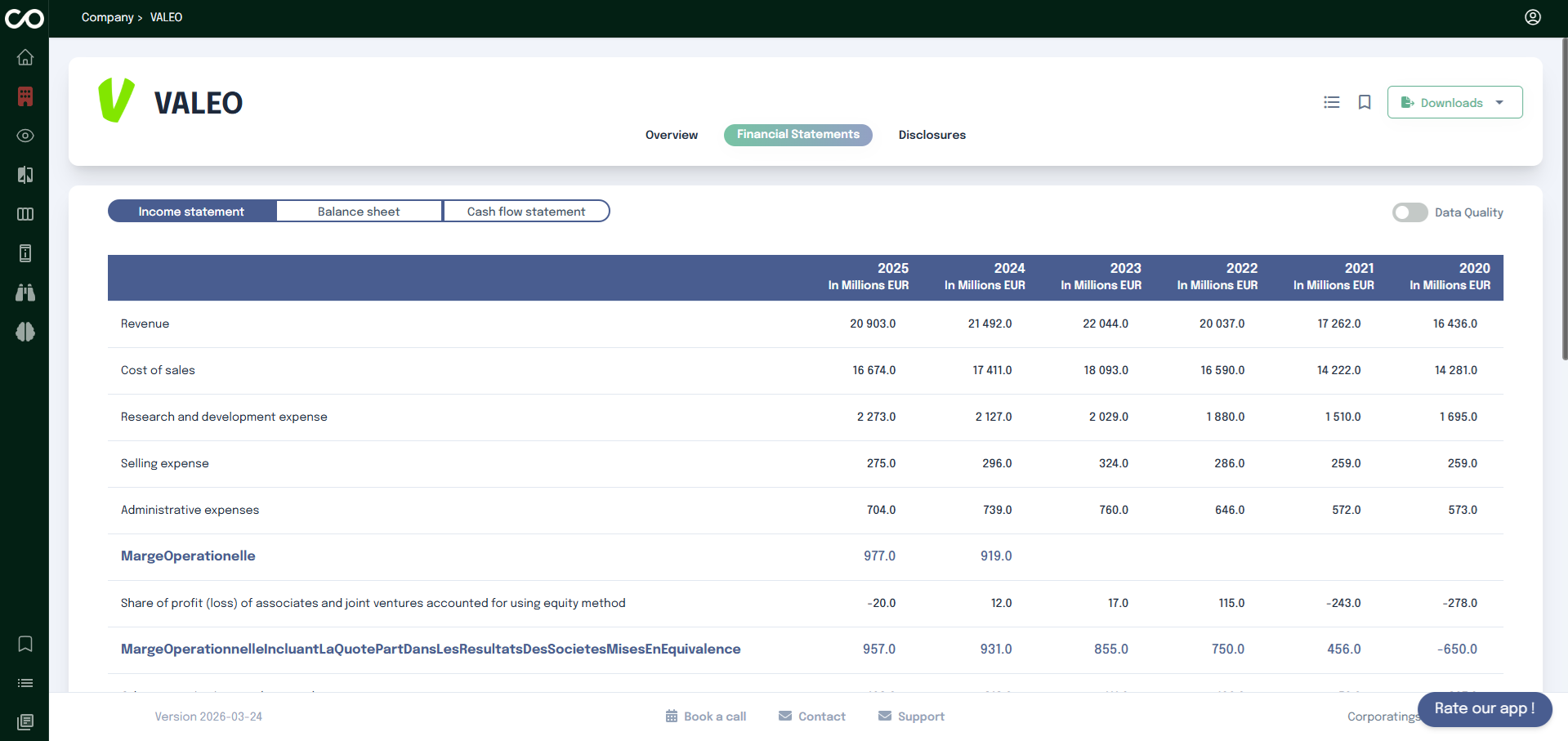Open the Overview tab for VALEO
The height and width of the screenshot is (741, 1568).
point(671,135)
